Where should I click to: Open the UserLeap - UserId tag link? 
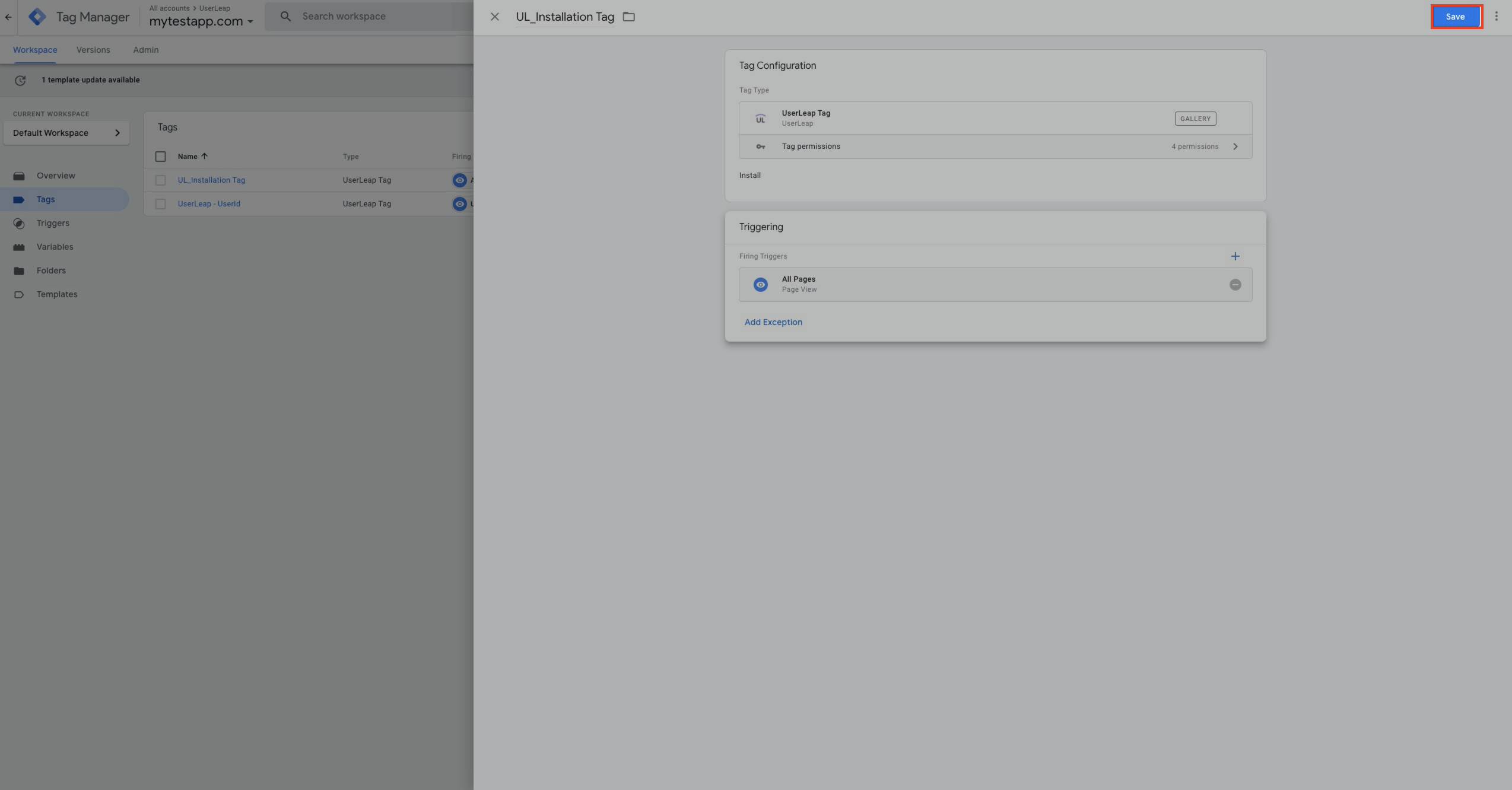209,204
